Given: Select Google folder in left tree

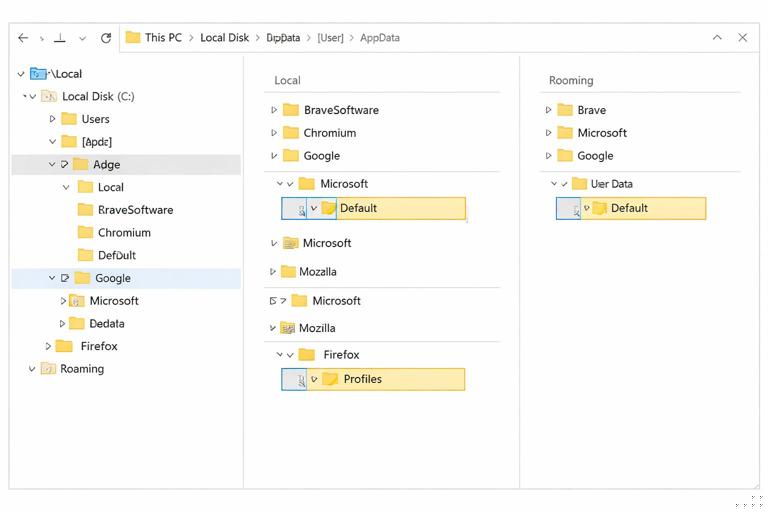Looking at the screenshot, I should [x=126, y=278].
